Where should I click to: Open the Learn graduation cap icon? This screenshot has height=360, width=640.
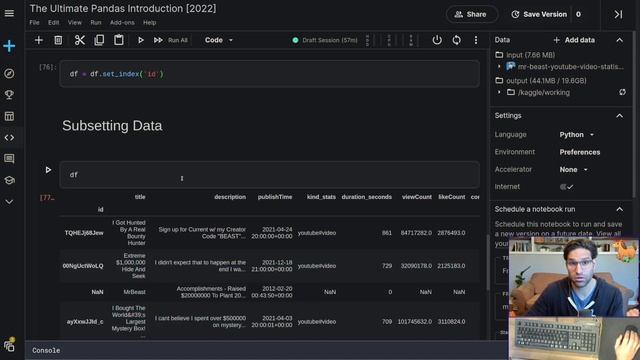pos(9,180)
